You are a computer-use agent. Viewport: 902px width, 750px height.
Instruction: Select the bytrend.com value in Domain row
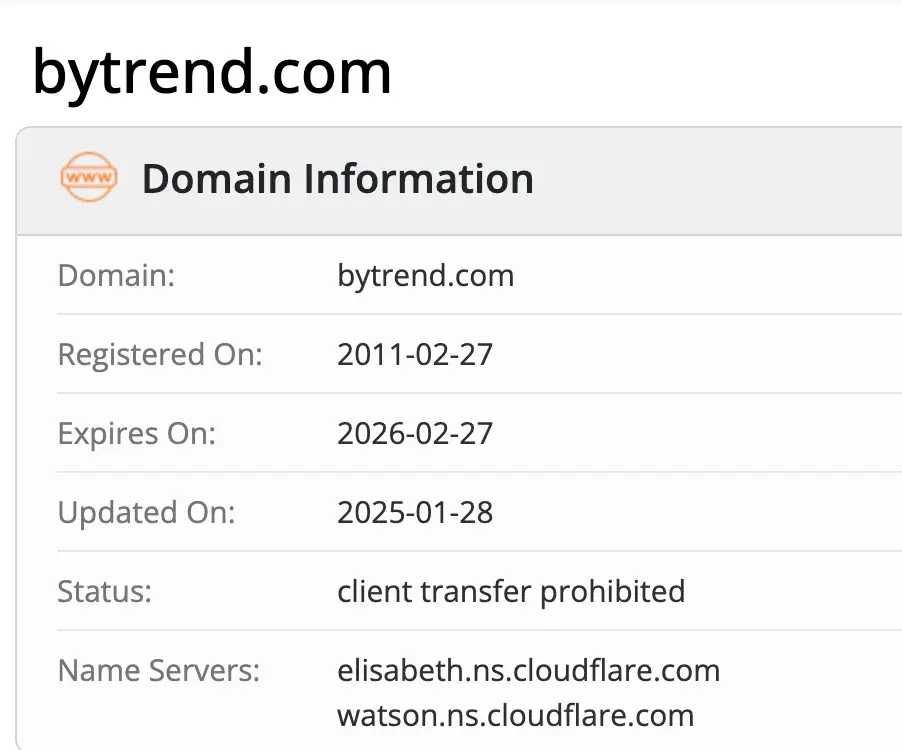(425, 275)
